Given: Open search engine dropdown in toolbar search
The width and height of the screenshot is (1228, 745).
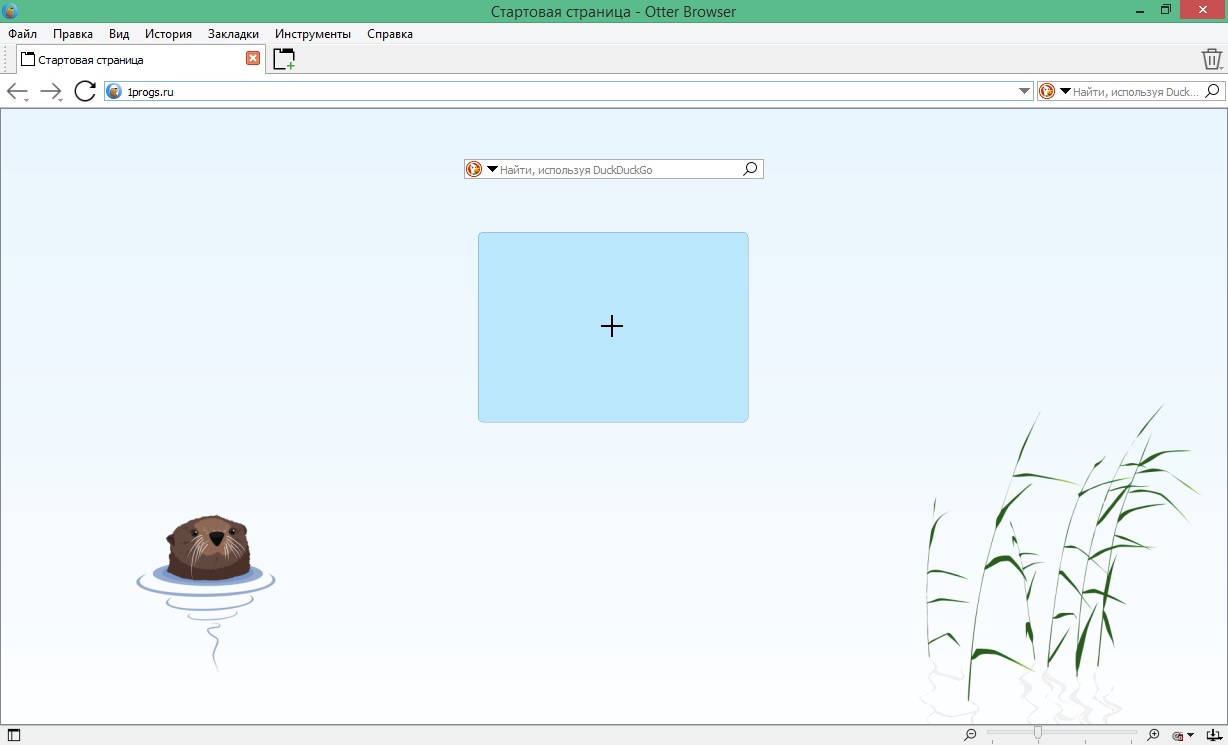Looking at the screenshot, I should [1065, 91].
